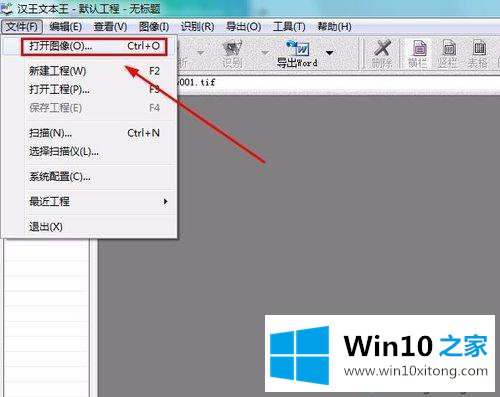Open dropdown arrow left of 识别 button
Viewport: 500px width, 397px height.
(201, 53)
